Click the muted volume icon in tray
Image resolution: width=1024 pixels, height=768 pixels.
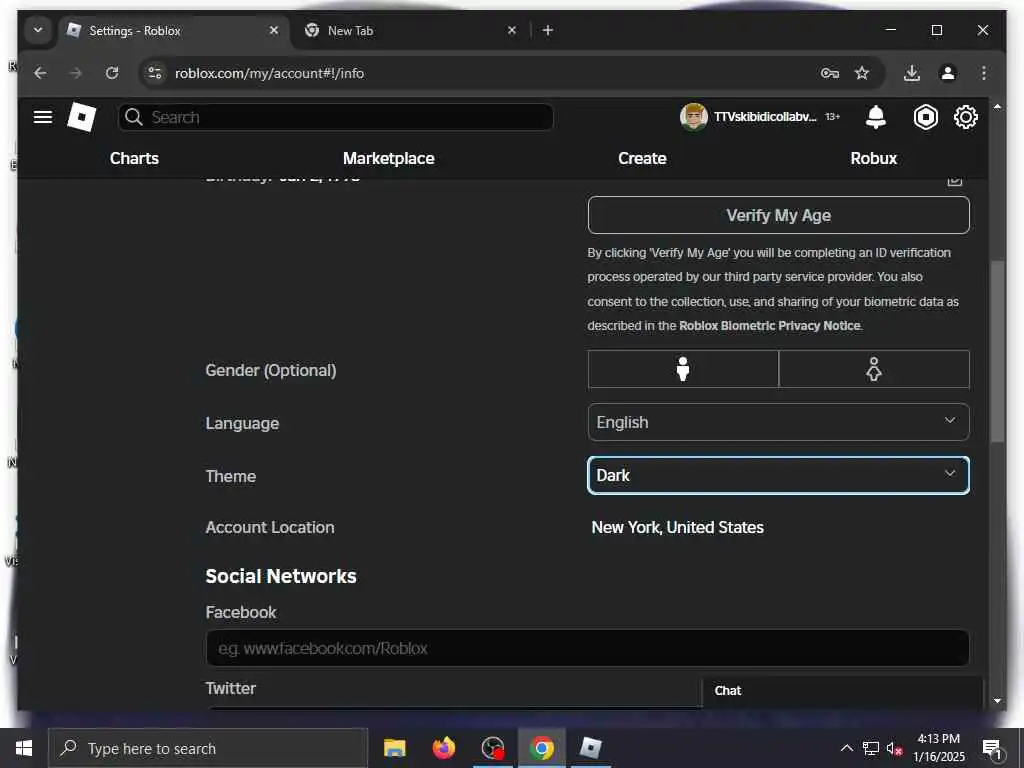[894, 748]
